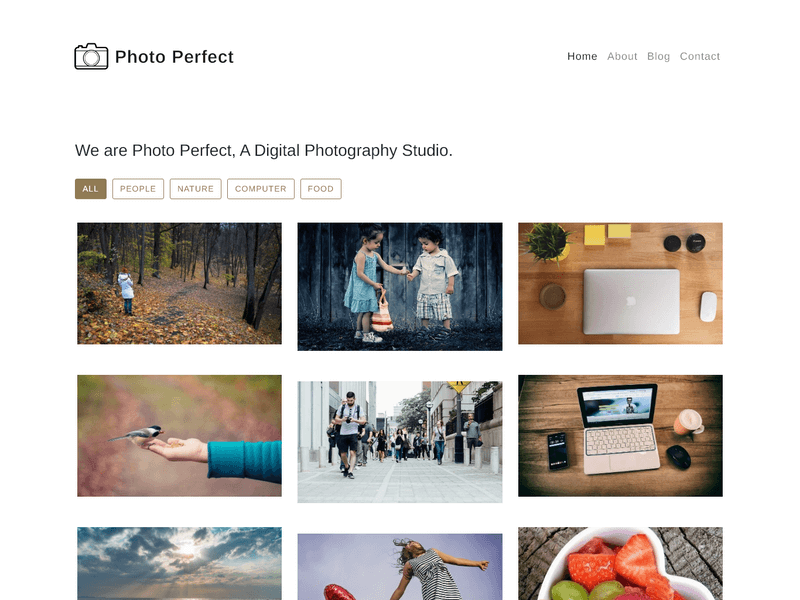Open the laptop with phone and mouse photo
The width and height of the screenshot is (800, 600).
pos(620,436)
